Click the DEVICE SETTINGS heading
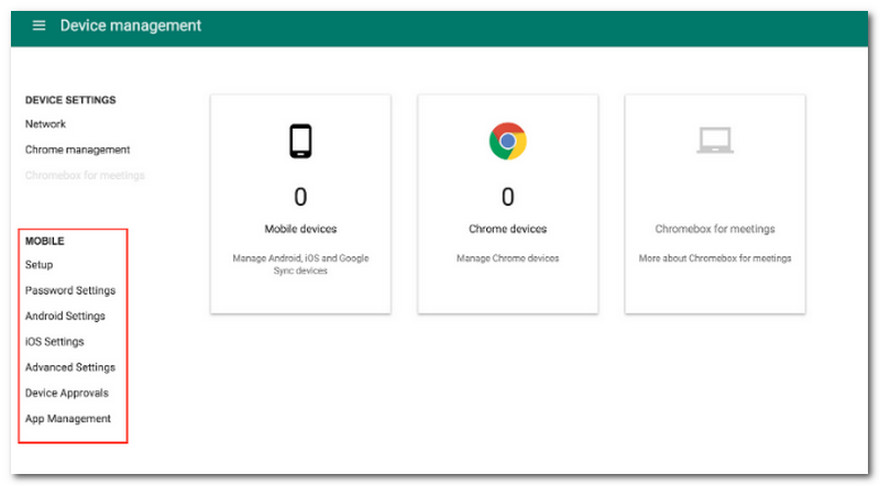Screen dimensions: 880x486 click(x=70, y=100)
